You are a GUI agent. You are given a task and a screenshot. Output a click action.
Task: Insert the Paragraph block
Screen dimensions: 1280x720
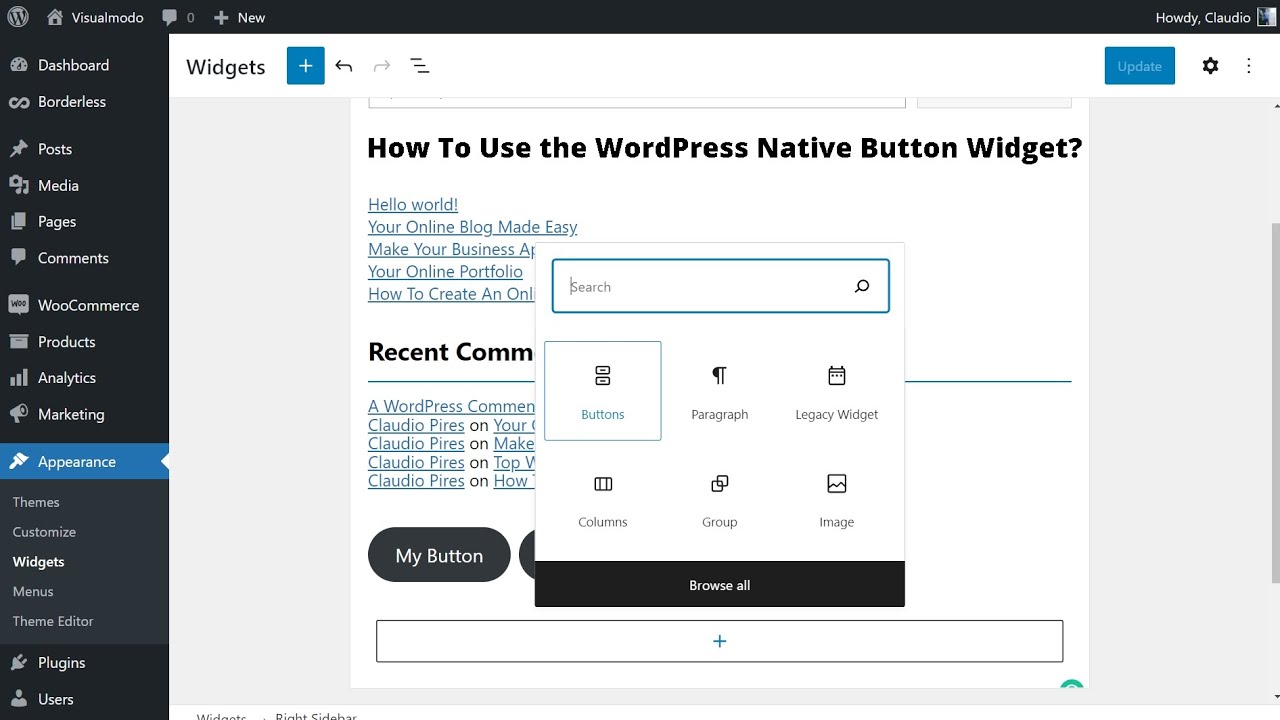[x=720, y=391]
